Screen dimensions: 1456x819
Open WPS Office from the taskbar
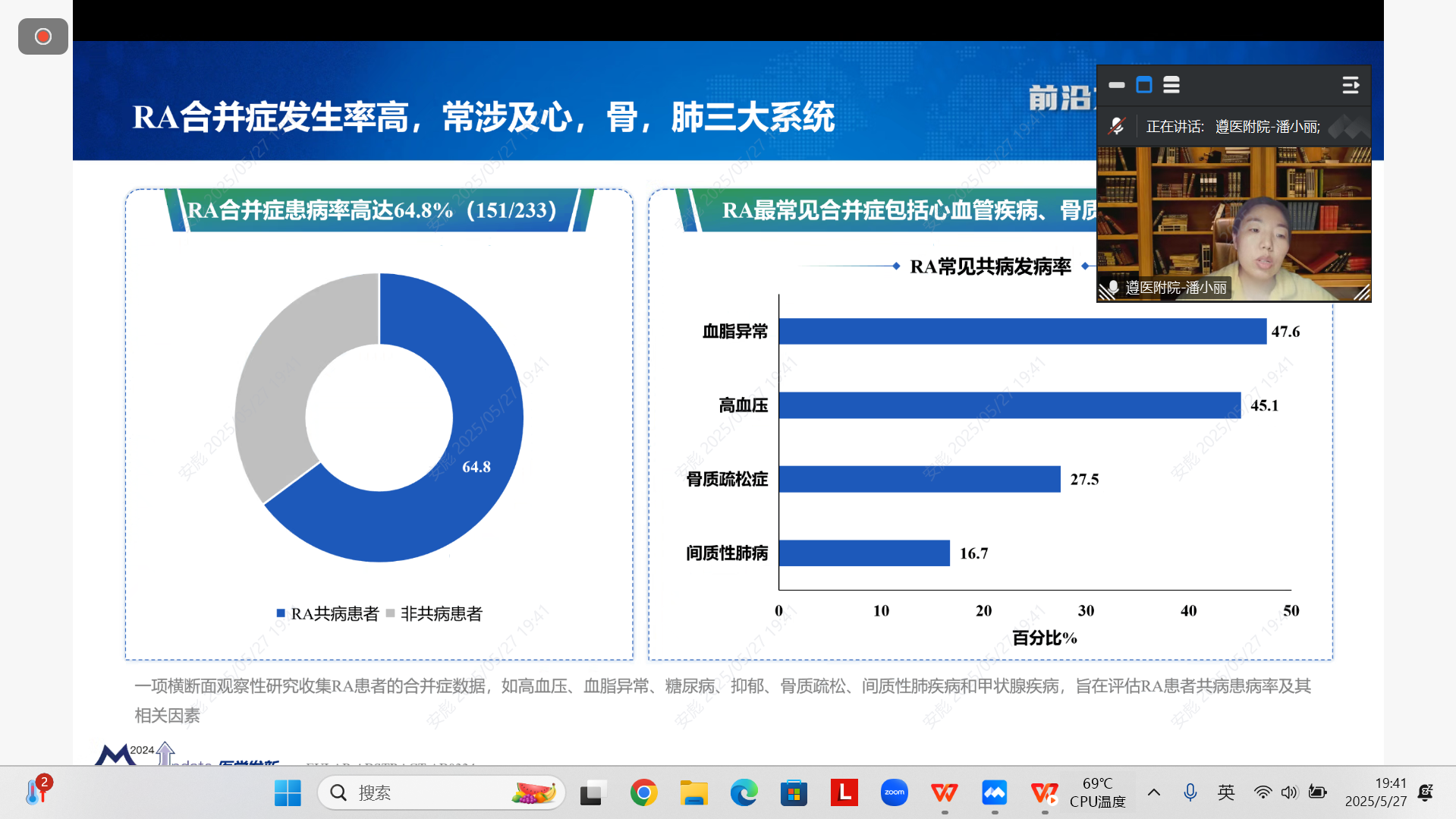pos(944,793)
